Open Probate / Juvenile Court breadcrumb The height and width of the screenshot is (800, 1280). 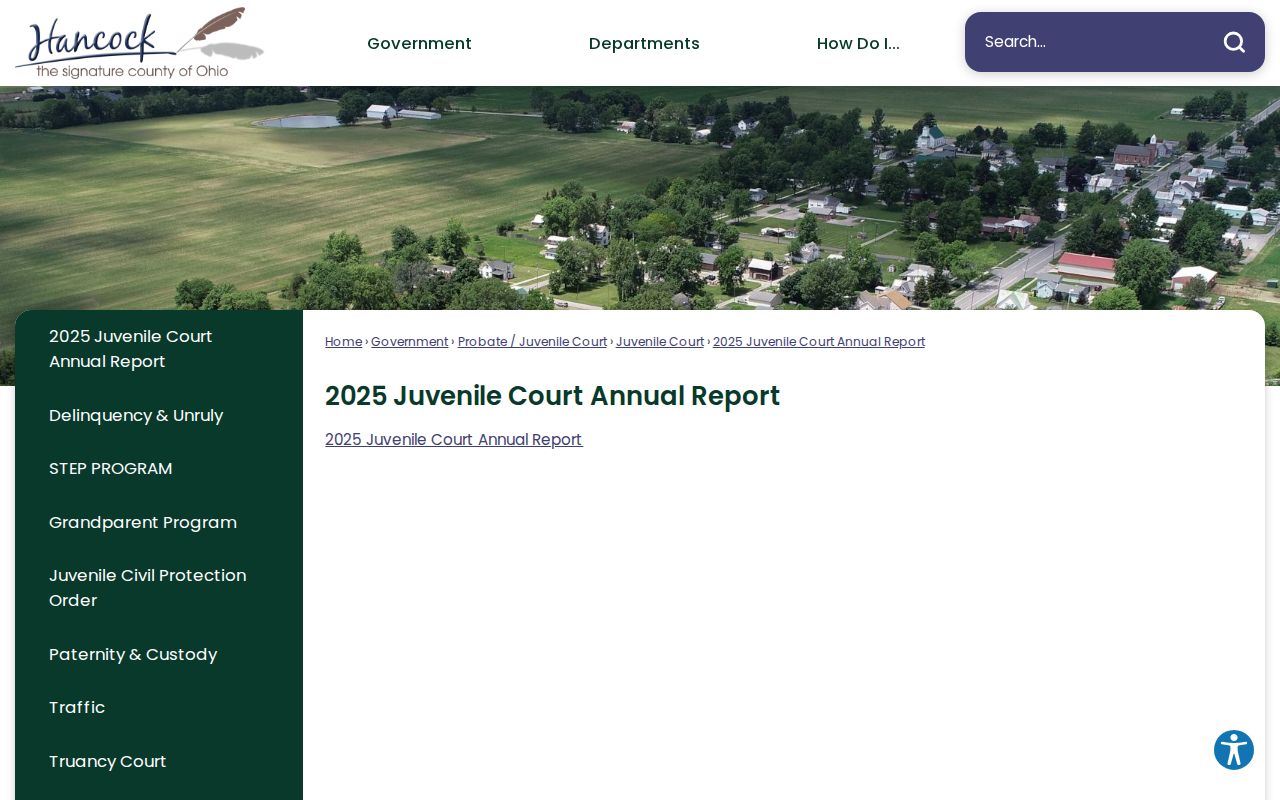pos(532,342)
